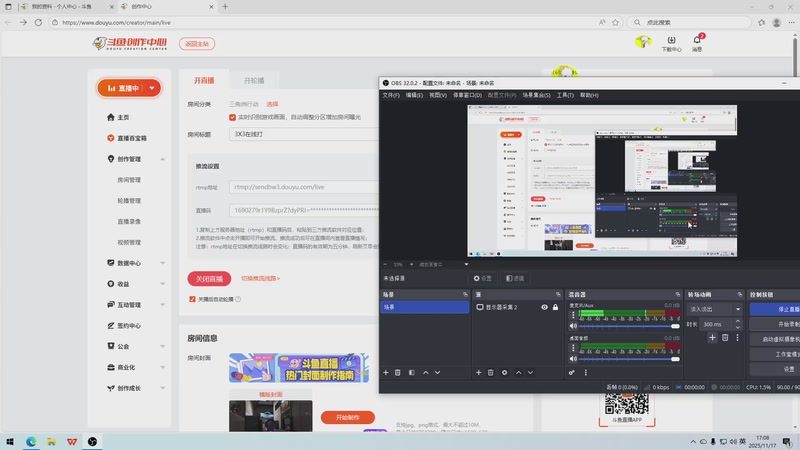Image resolution: width=800 pixels, height=450 pixels.
Task: Mute 麦克风/Aux speaker icon in mixer
Action: click(573, 326)
